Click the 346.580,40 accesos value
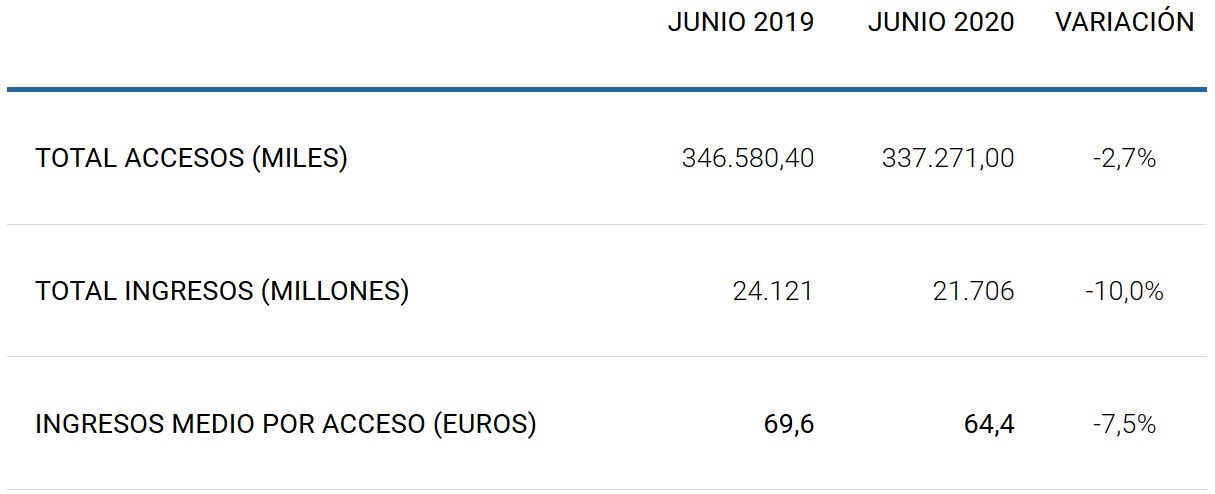The width and height of the screenshot is (1215, 494). 748,158
